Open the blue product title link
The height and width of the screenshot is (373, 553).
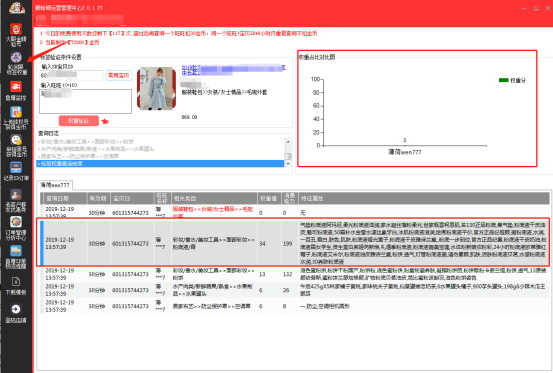[x=233, y=69]
